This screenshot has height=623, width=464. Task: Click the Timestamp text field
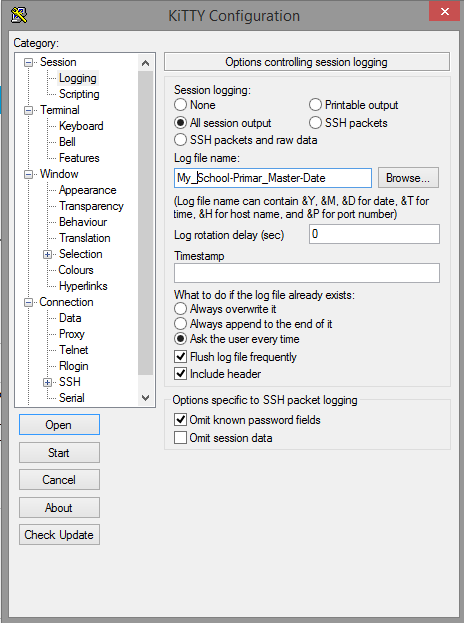click(307, 273)
